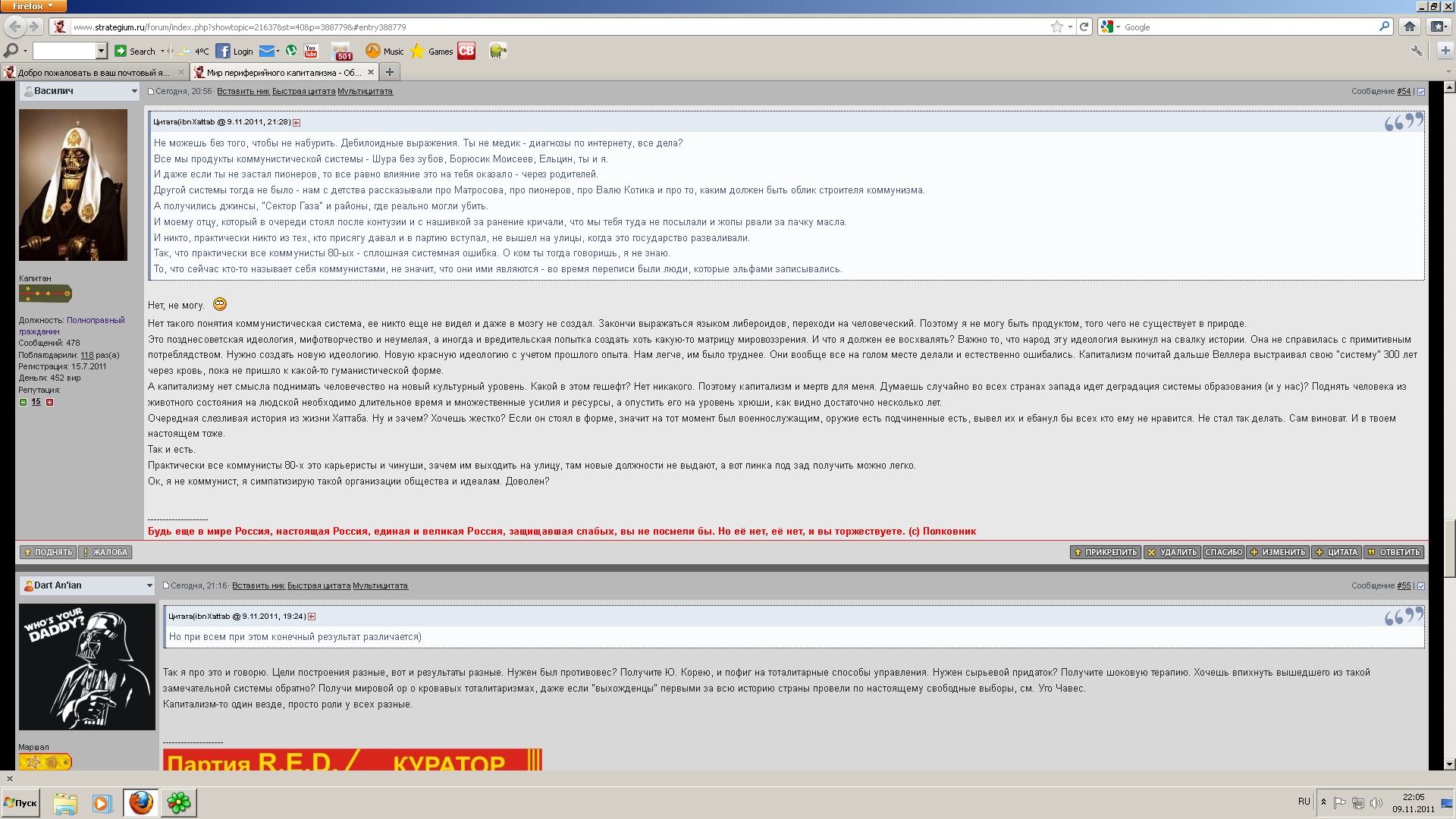Open the message #54 permalink
This screenshot has width=1456, height=819.
coord(1404,92)
